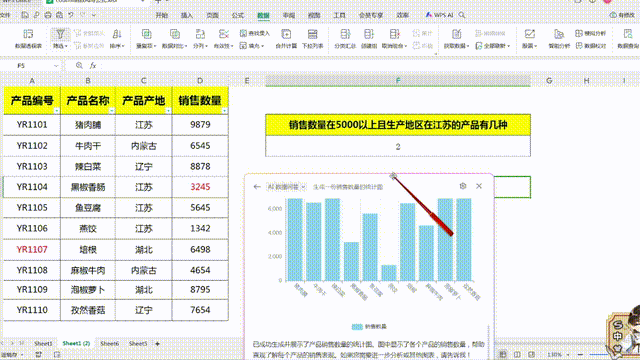
Task: Close the AI chart panel
Action: (479, 186)
